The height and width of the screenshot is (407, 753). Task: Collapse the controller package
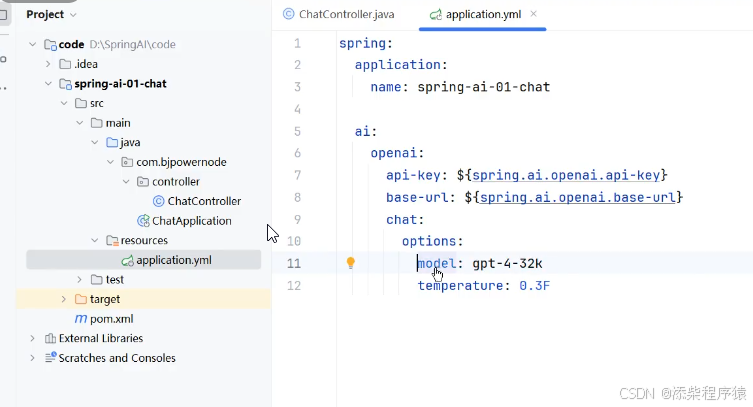coord(126,182)
